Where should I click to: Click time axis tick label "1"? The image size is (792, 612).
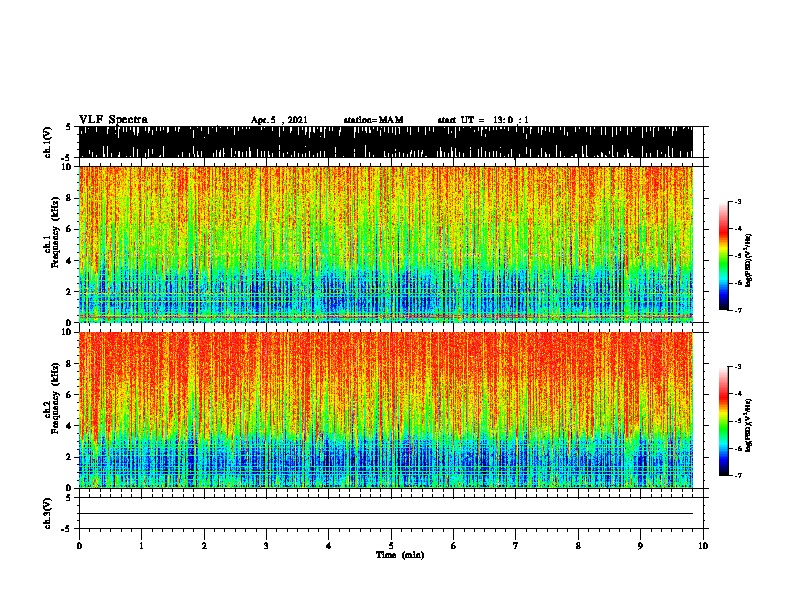tap(141, 546)
